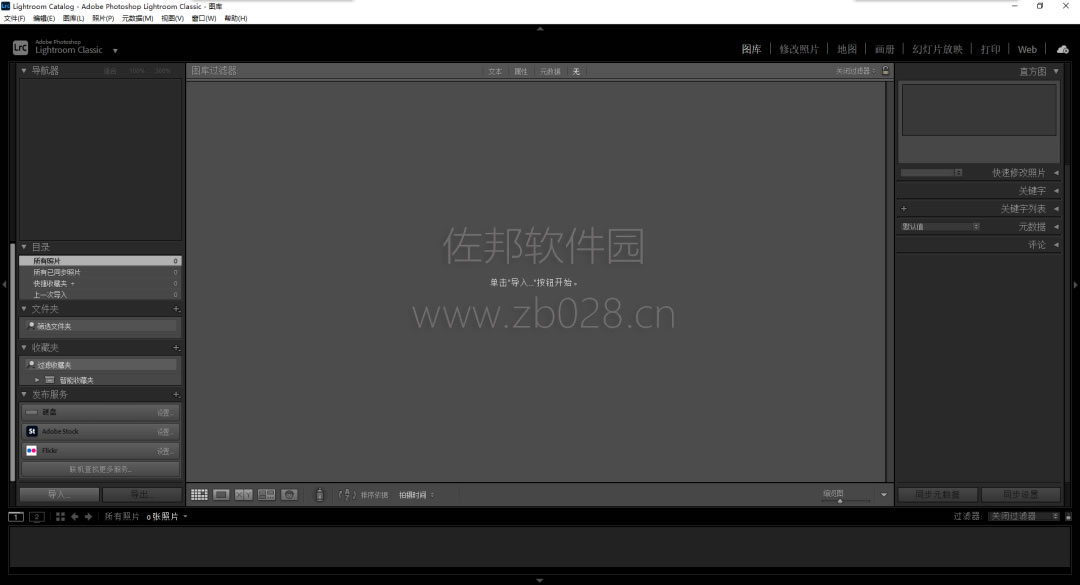Expand the 关键字 keywording panel
This screenshot has height=585, width=1080.
click(x=1057, y=191)
